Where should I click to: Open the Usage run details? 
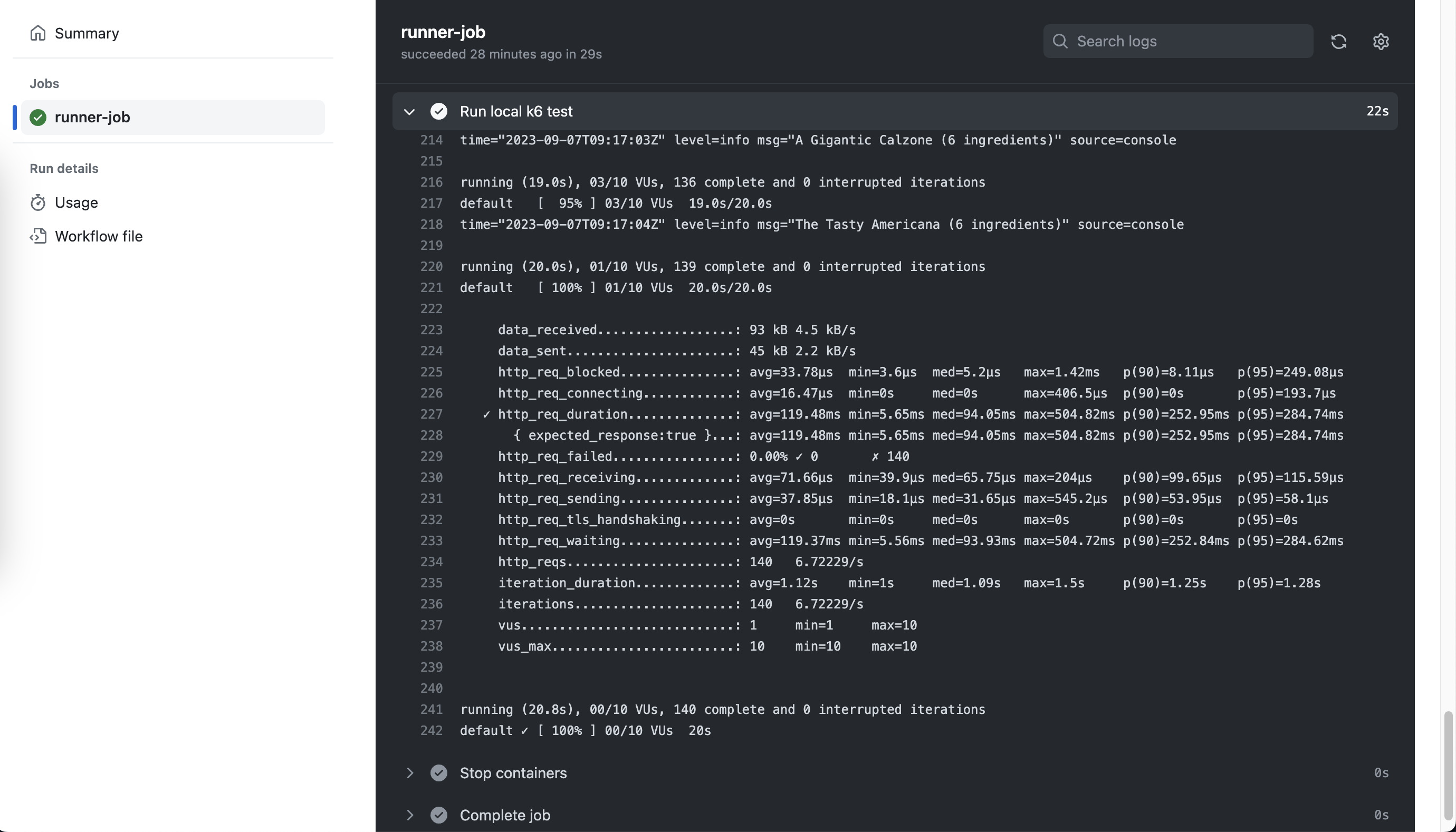pyautogui.click(x=76, y=203)
